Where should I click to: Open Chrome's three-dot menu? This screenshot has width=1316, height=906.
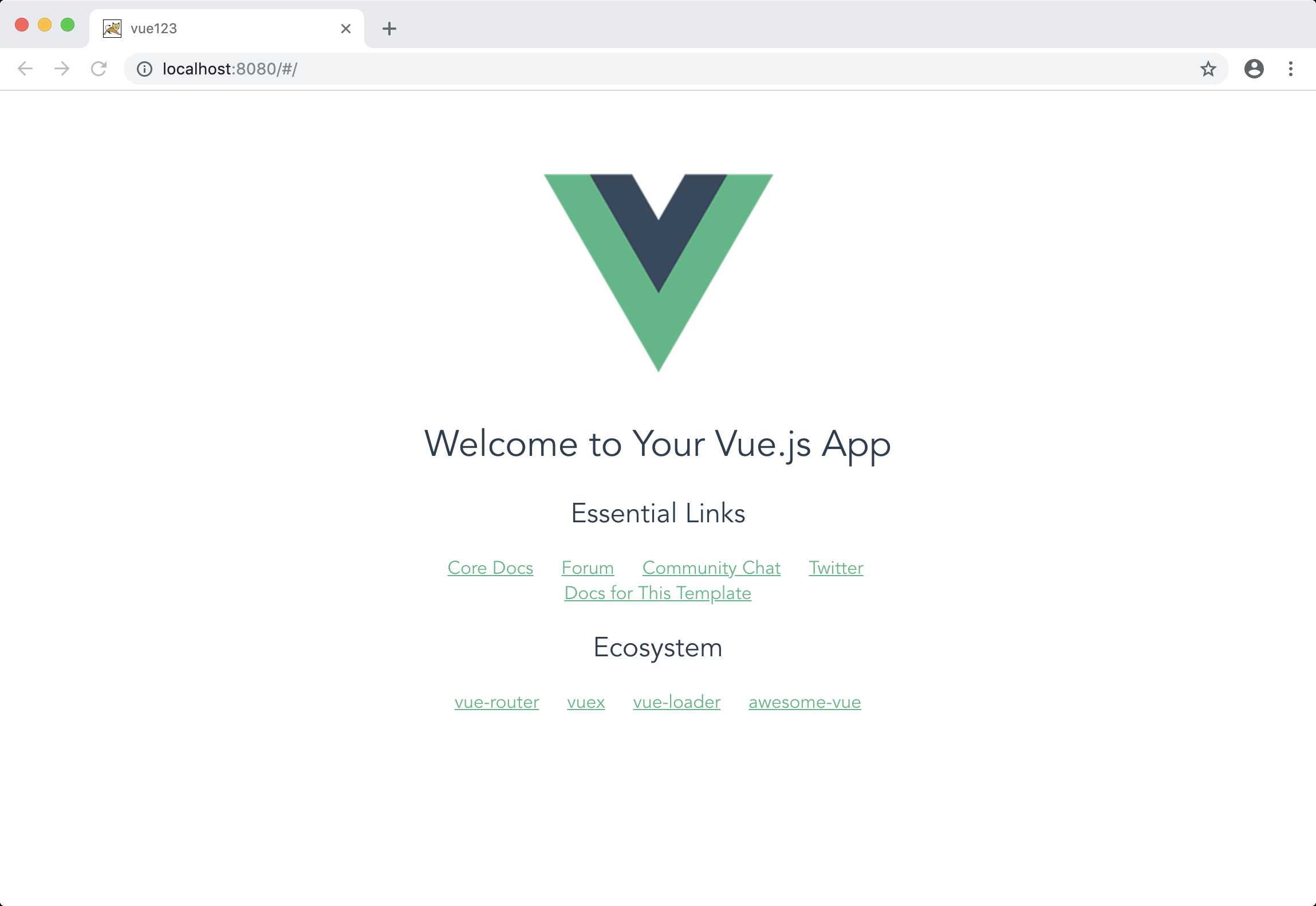click(1290, 69)
